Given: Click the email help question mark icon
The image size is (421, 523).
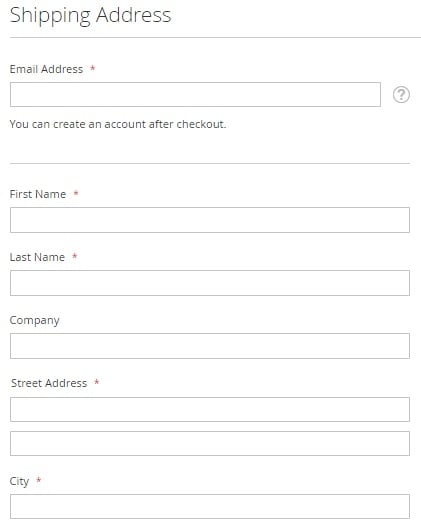Looking at the screenshot, I should click(401, 95).
